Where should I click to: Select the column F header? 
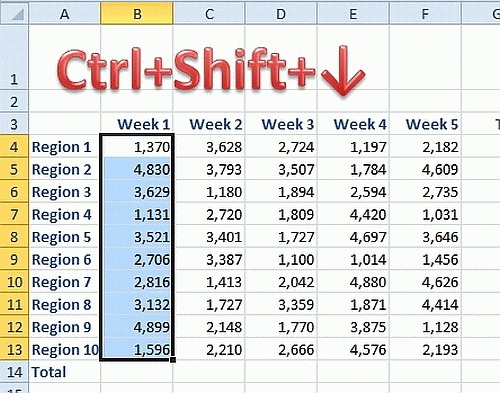click(x=425, y=13)
